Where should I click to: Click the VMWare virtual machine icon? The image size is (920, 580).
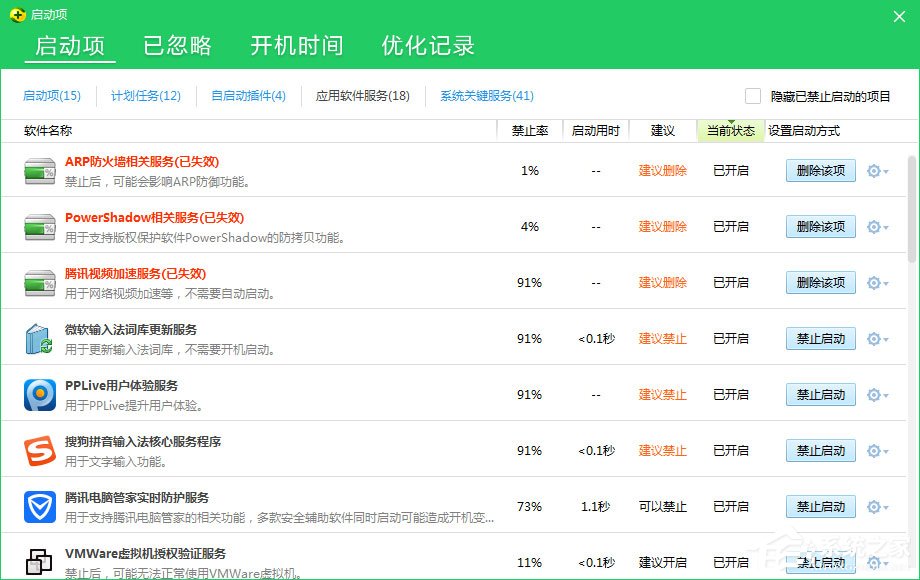pyautogui.click(x=38, y=558)
